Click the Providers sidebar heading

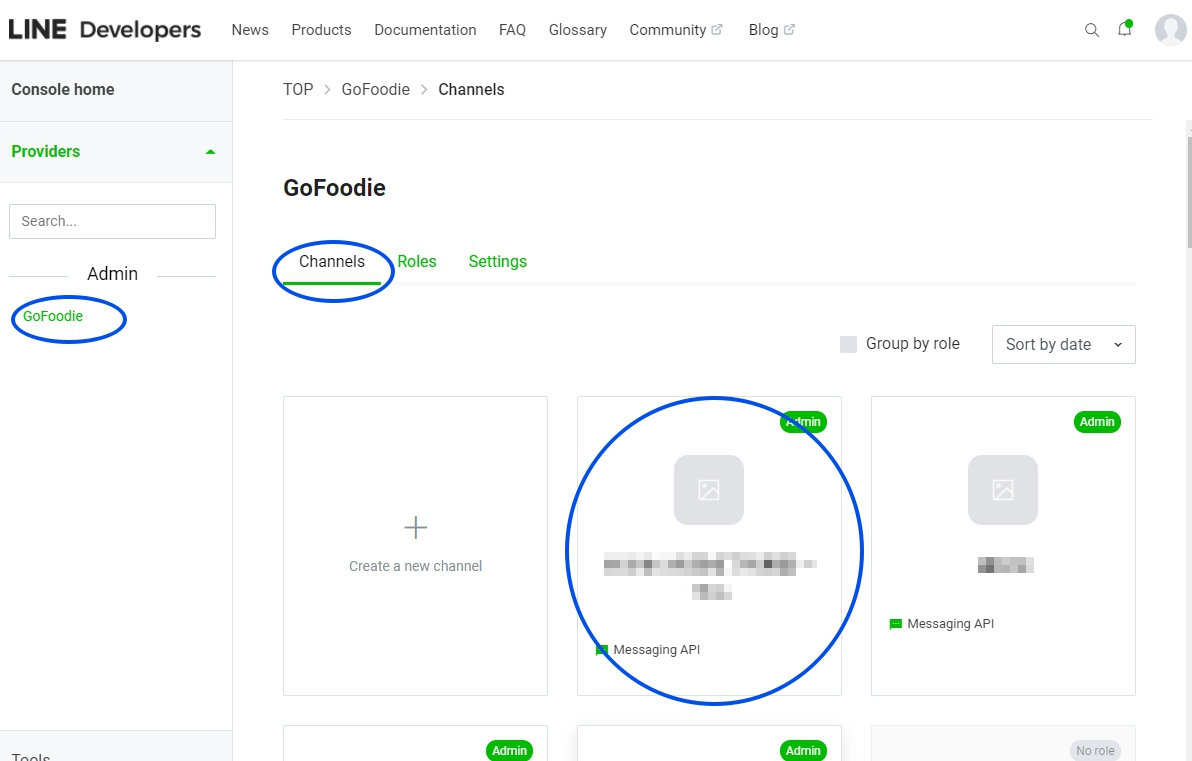46,151
